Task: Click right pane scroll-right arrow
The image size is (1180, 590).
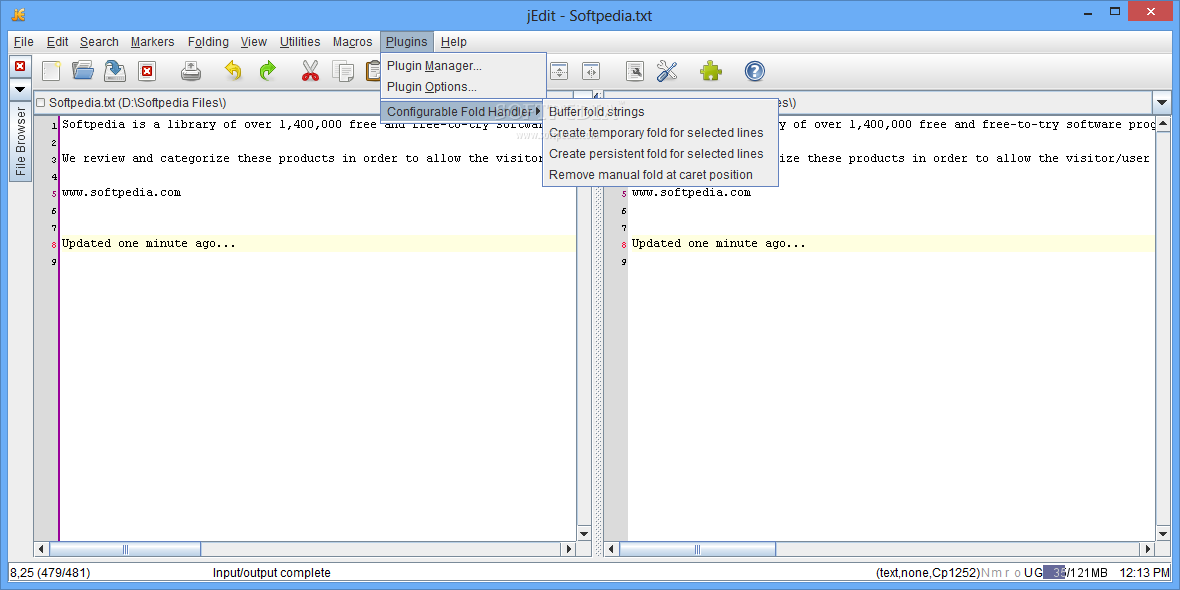Action: click(x=1147, y=549)
